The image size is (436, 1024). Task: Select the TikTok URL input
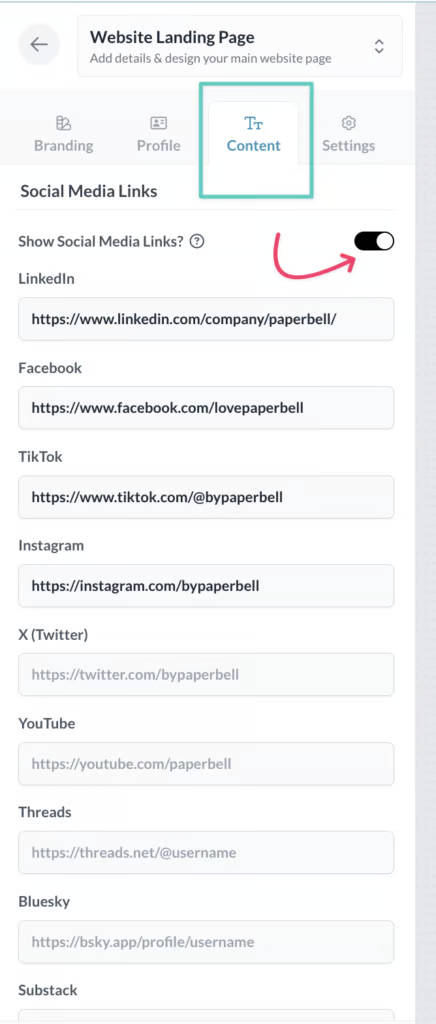coord(206,497)
